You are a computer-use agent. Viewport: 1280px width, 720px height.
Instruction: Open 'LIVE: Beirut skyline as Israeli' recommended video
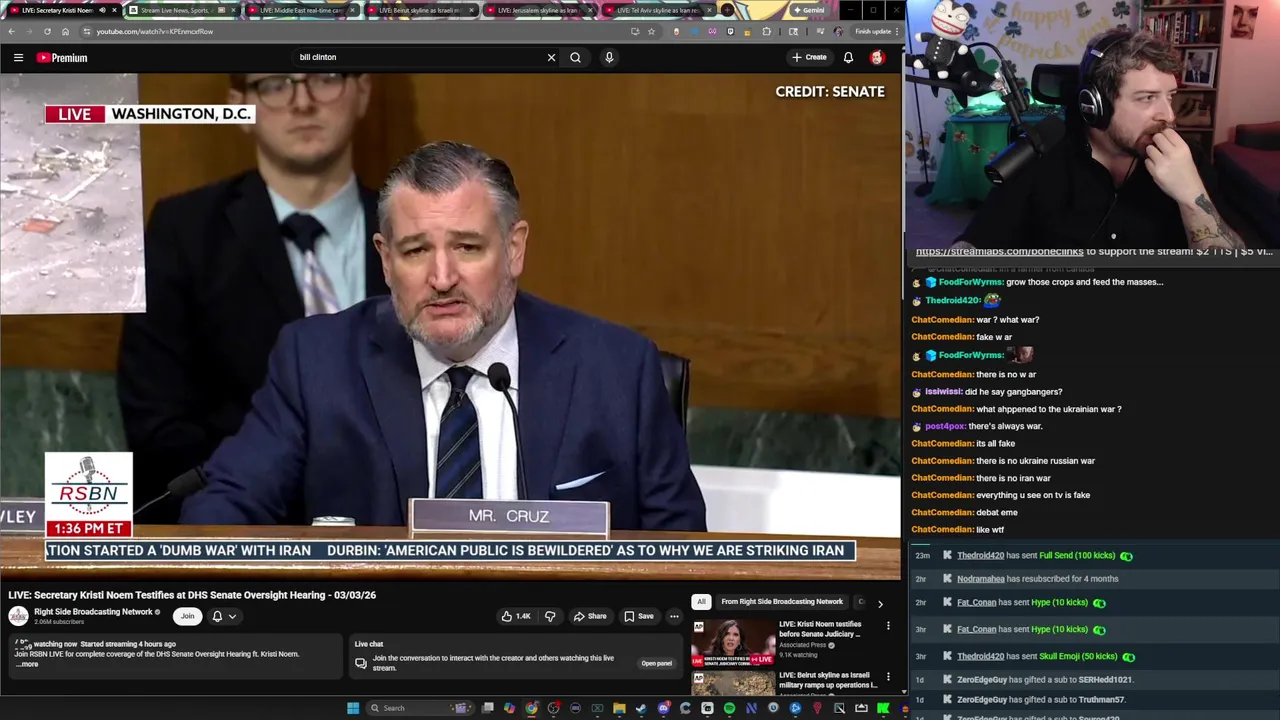click(x=828, y=680)
